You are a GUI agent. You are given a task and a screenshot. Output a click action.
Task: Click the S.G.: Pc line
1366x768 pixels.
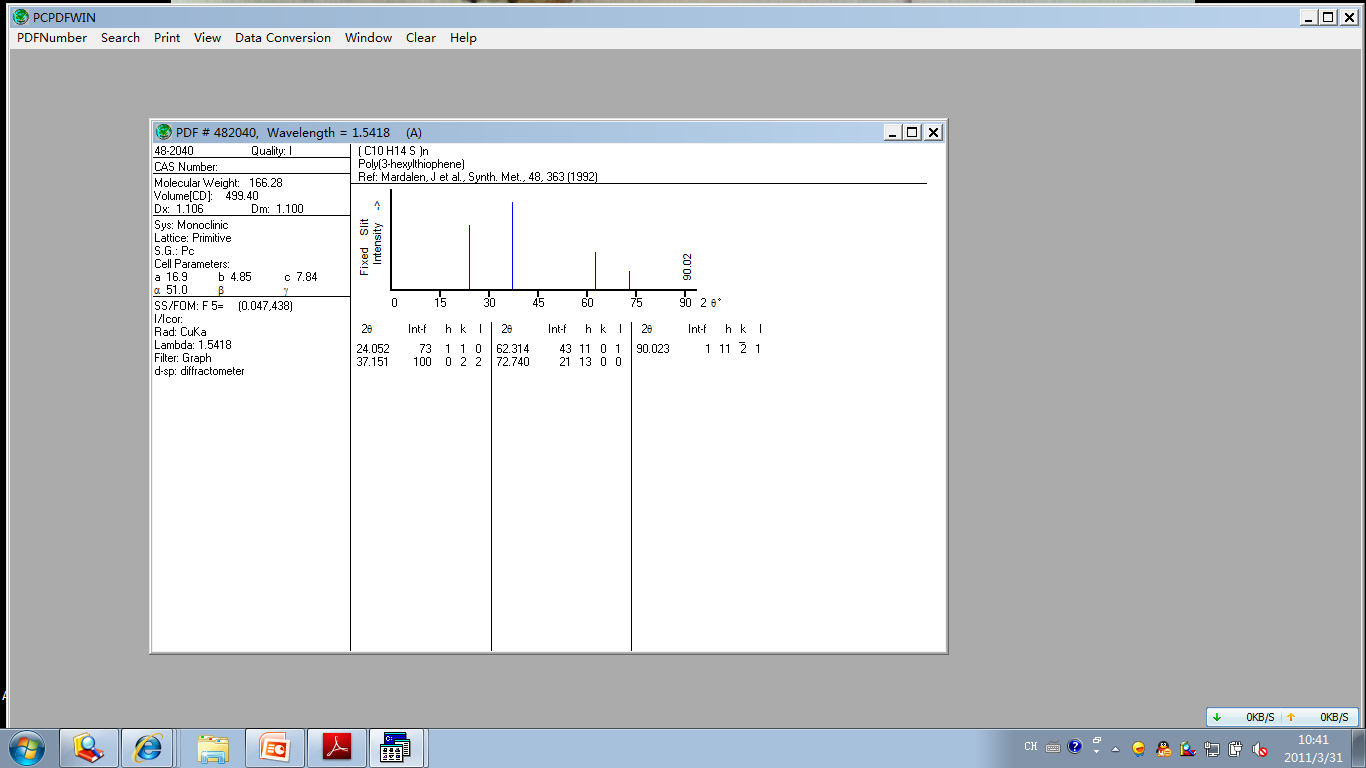(174, 251)
